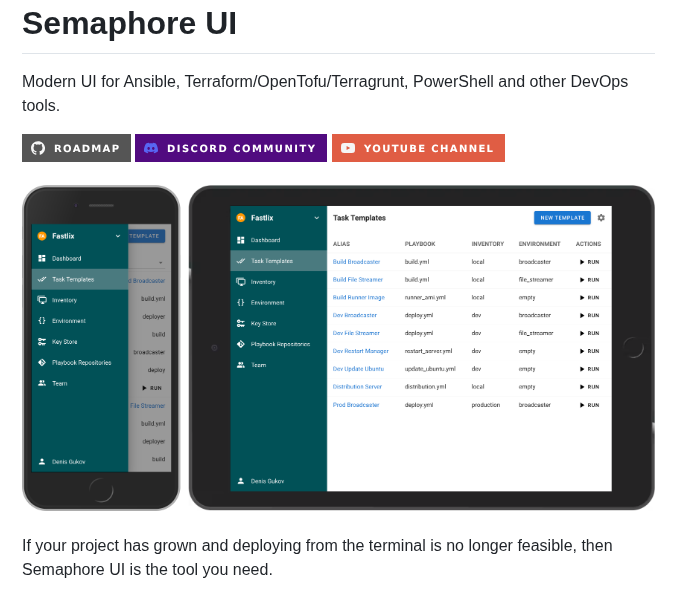674x590 pixels.
Task: Click the Playbook Repositories icon in phone sidebar
Action: point(42,362)
